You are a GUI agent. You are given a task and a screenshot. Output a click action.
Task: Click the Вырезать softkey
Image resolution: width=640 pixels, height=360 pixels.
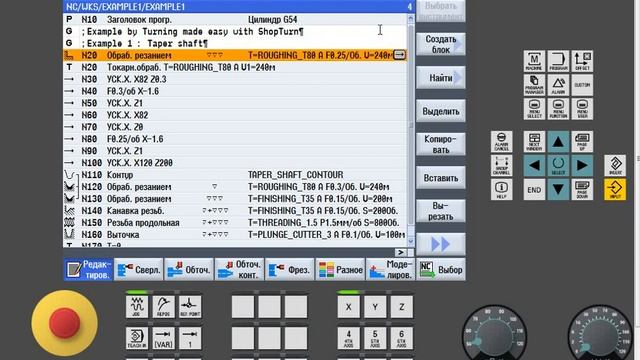point(441,211)
